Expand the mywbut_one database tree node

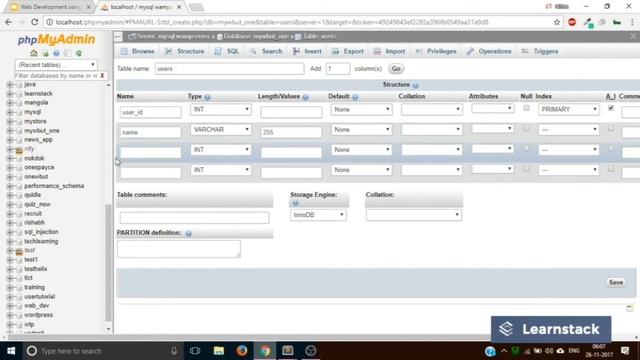pos(9,131)
